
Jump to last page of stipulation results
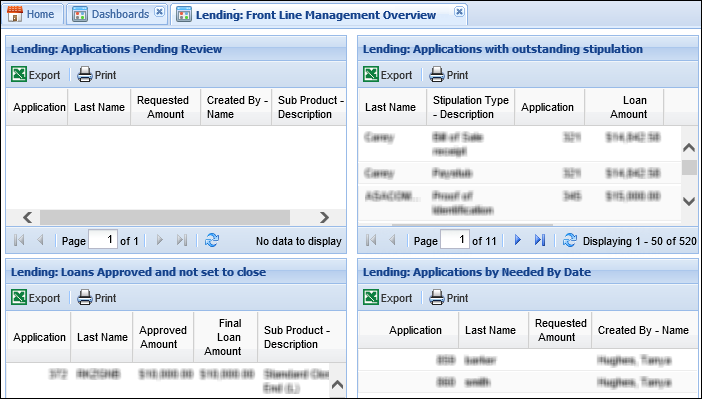click(x=540, y=240)
